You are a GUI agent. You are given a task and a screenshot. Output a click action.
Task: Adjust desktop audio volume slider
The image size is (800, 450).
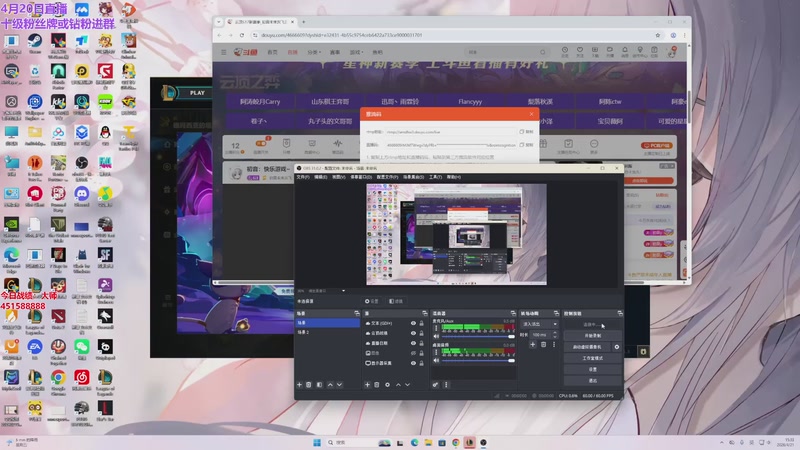[x=478, y=360]
